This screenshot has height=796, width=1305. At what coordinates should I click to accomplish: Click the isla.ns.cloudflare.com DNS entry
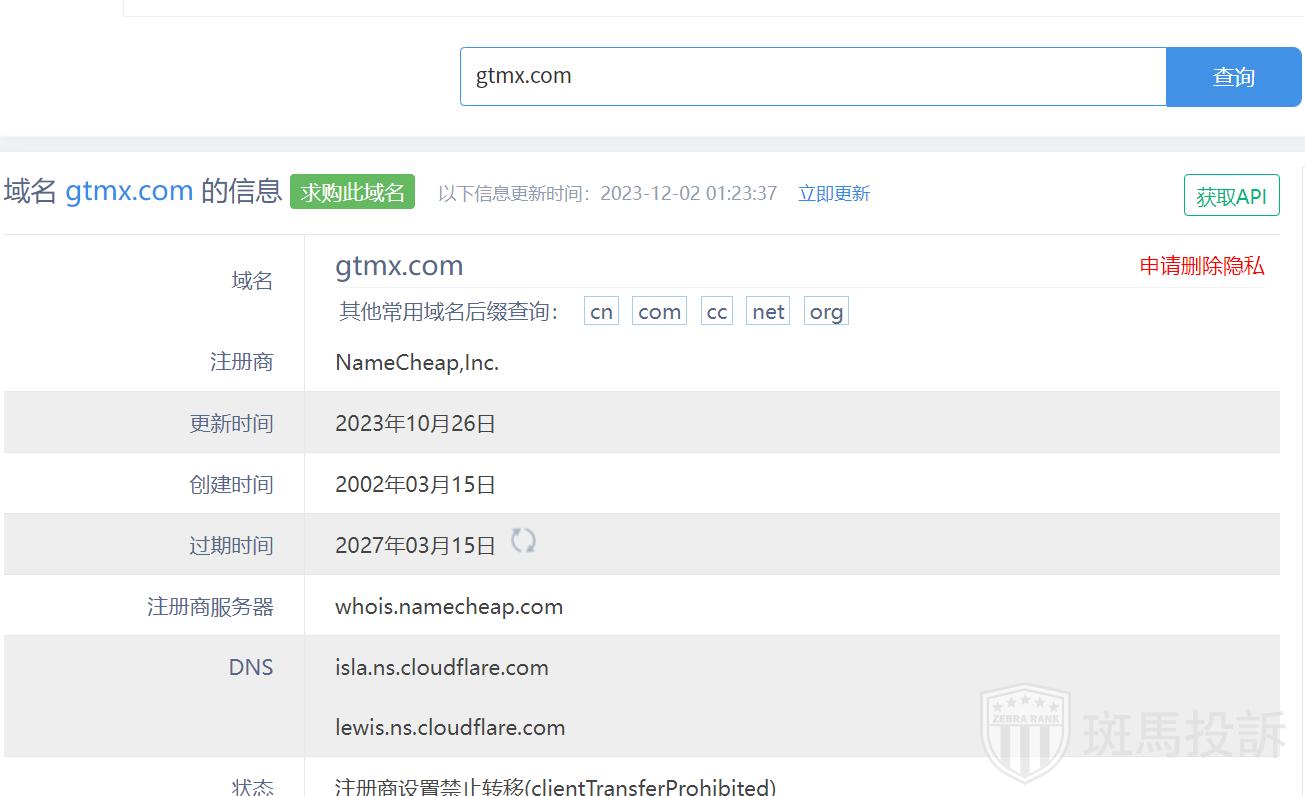click(x=441, y=668)
